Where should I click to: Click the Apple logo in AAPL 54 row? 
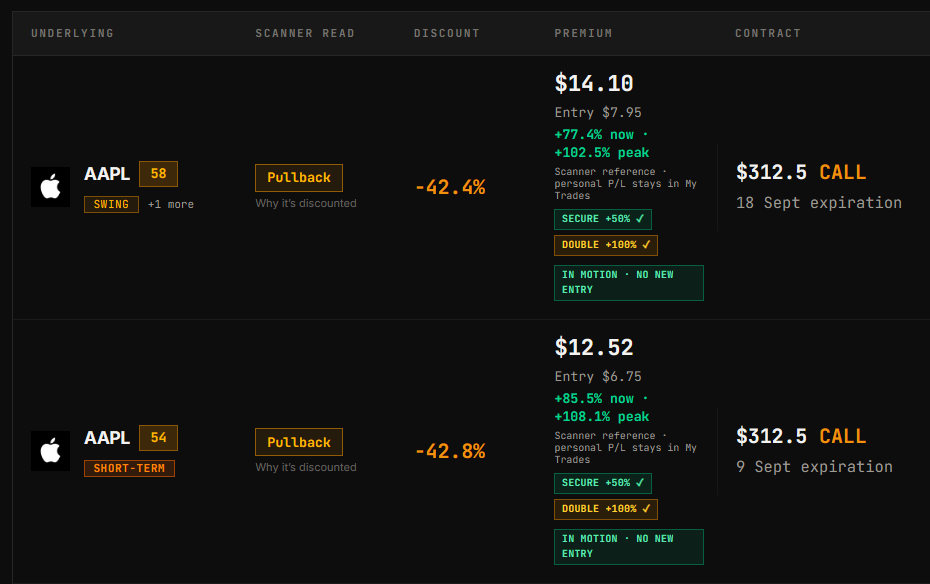click(50, 451)
